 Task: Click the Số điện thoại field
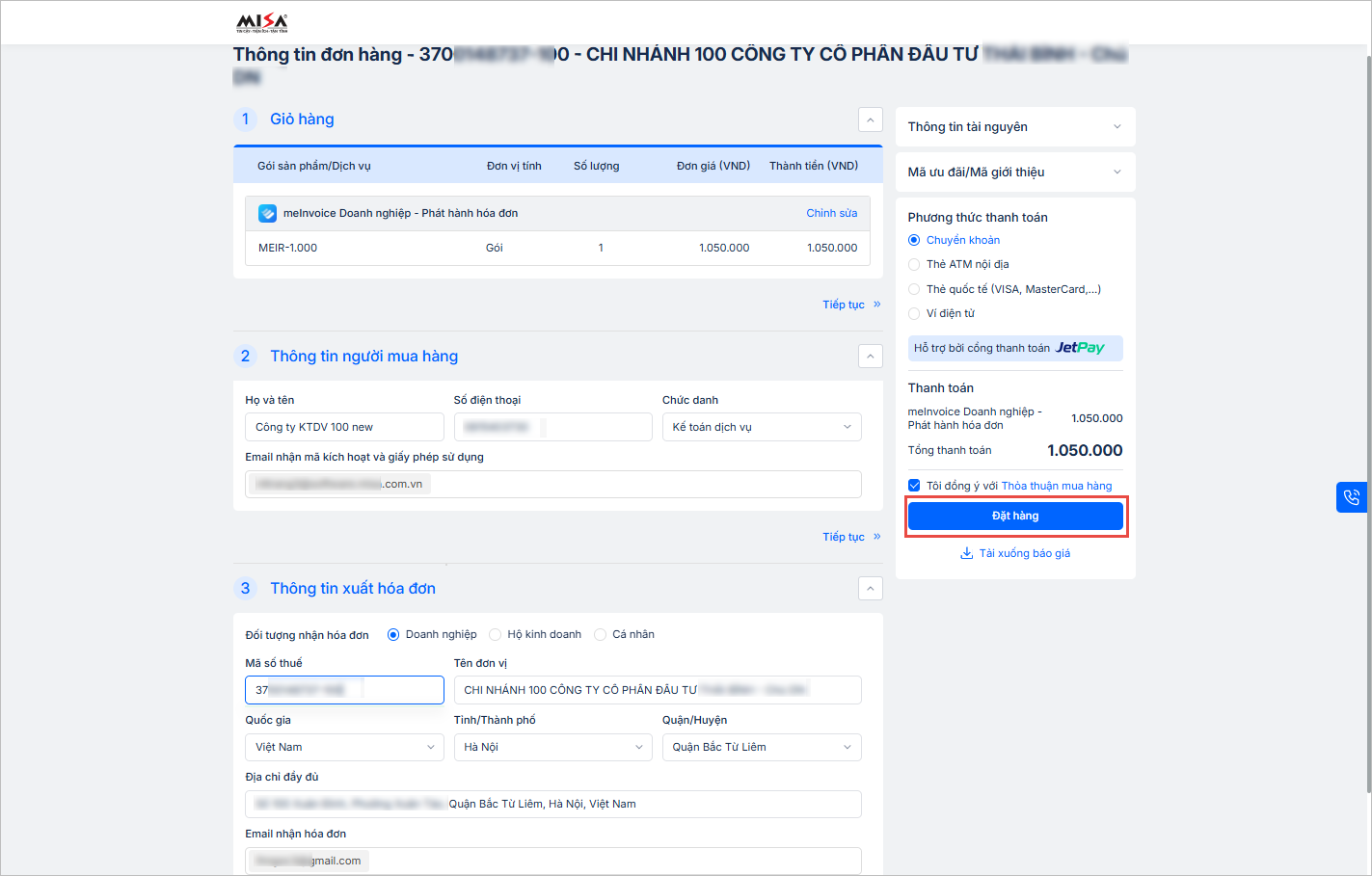click(553, 427)
